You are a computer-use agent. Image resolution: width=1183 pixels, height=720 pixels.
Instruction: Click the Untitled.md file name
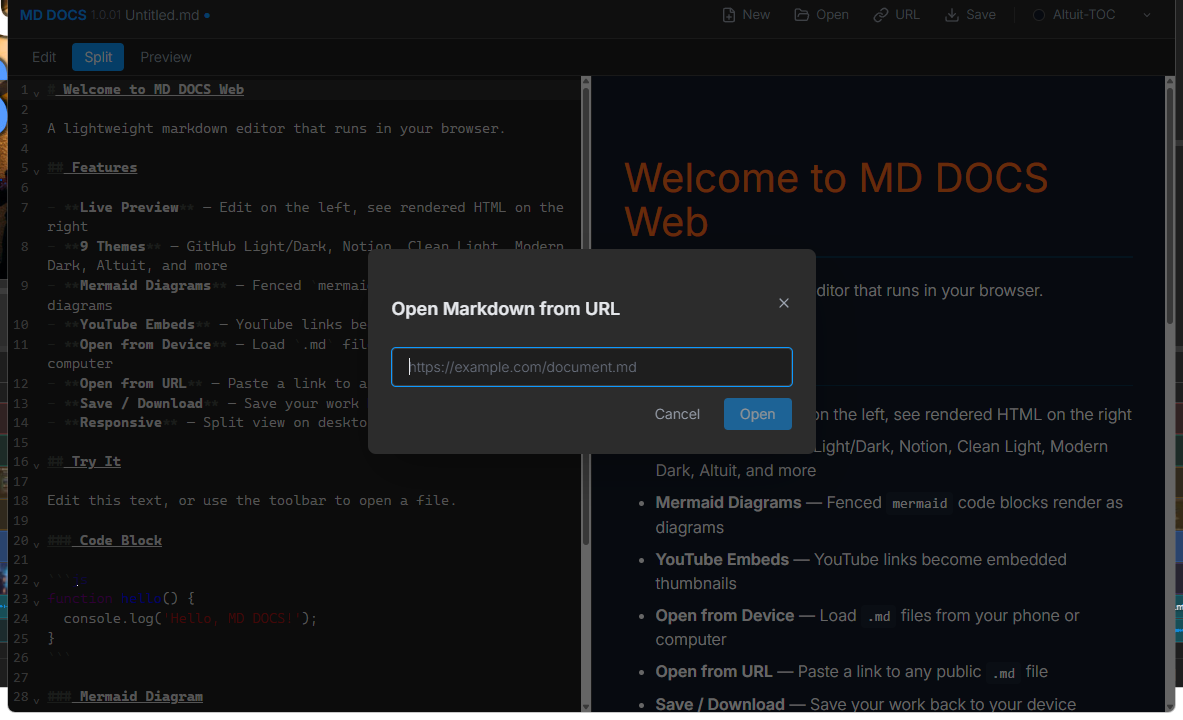click(162, 15)
